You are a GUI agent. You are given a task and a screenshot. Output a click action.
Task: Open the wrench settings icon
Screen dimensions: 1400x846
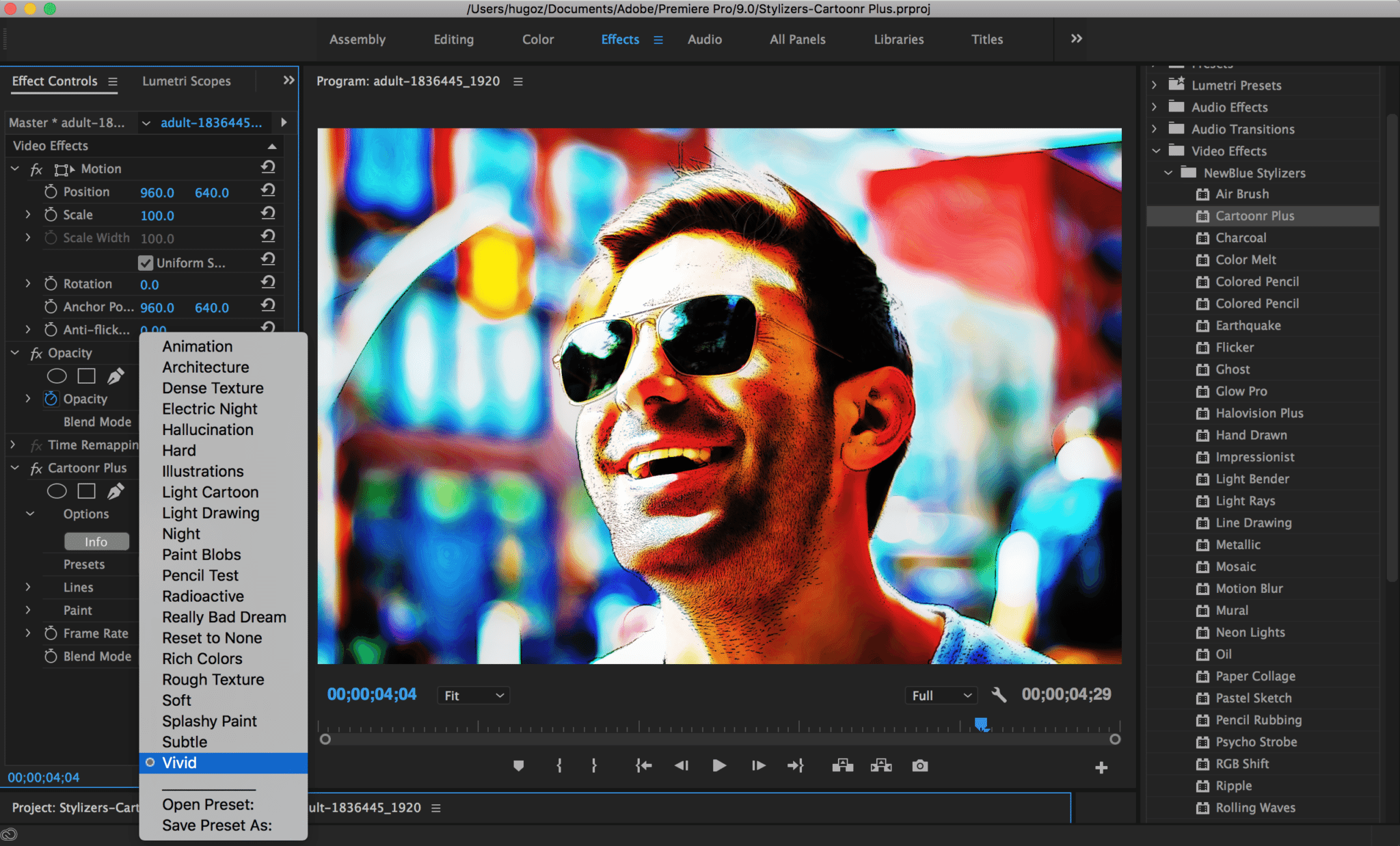click(x=999, y=696)
